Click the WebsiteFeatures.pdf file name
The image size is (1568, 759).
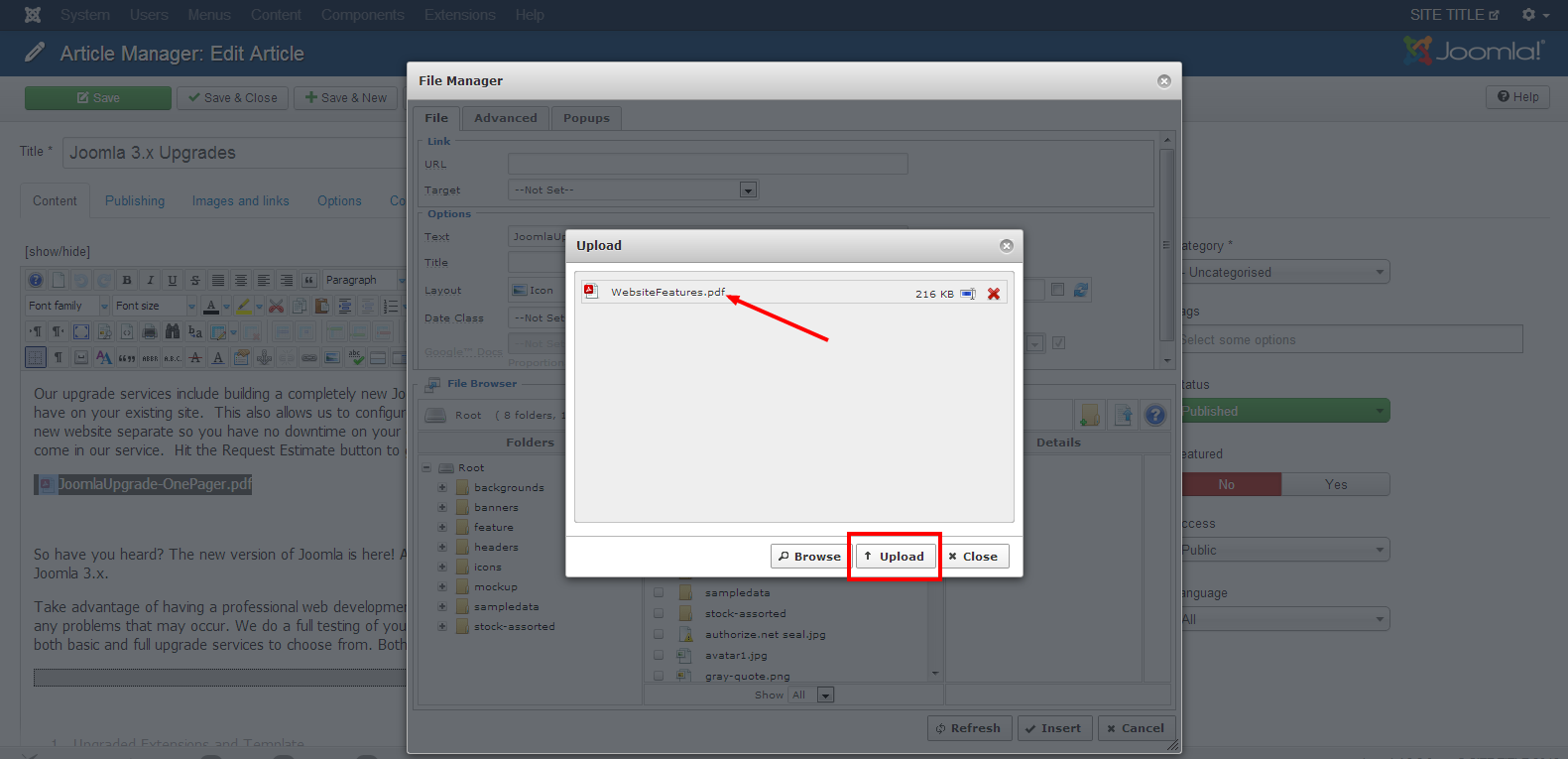[667, 292]
